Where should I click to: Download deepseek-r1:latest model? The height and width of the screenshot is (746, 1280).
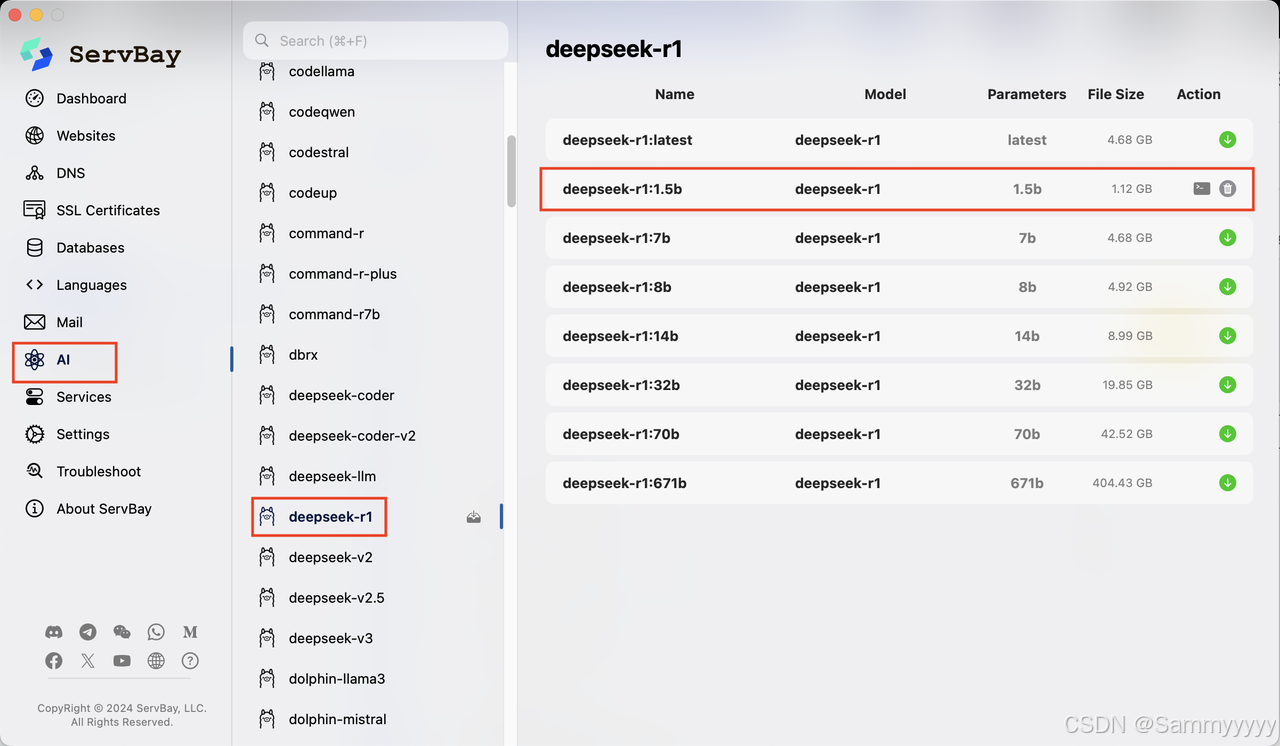coord(1227,140)
